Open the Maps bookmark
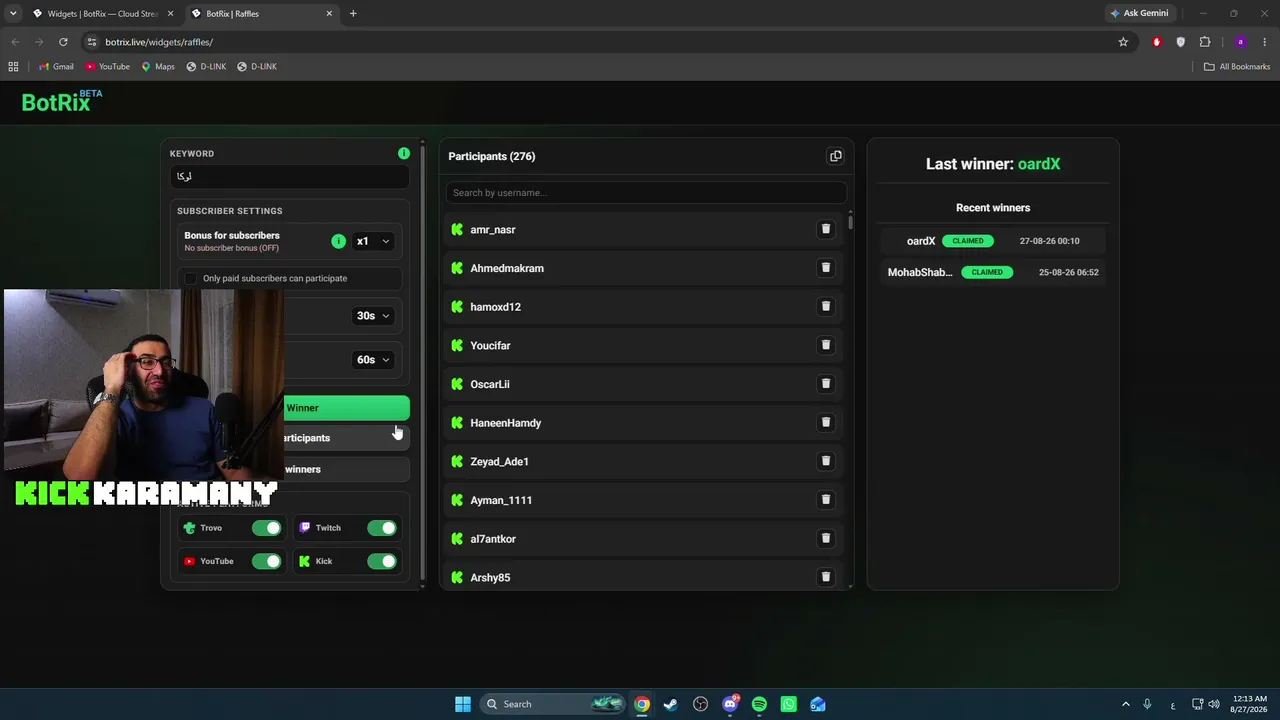The width and height of the screenshot is (1280, 720). 158,67
